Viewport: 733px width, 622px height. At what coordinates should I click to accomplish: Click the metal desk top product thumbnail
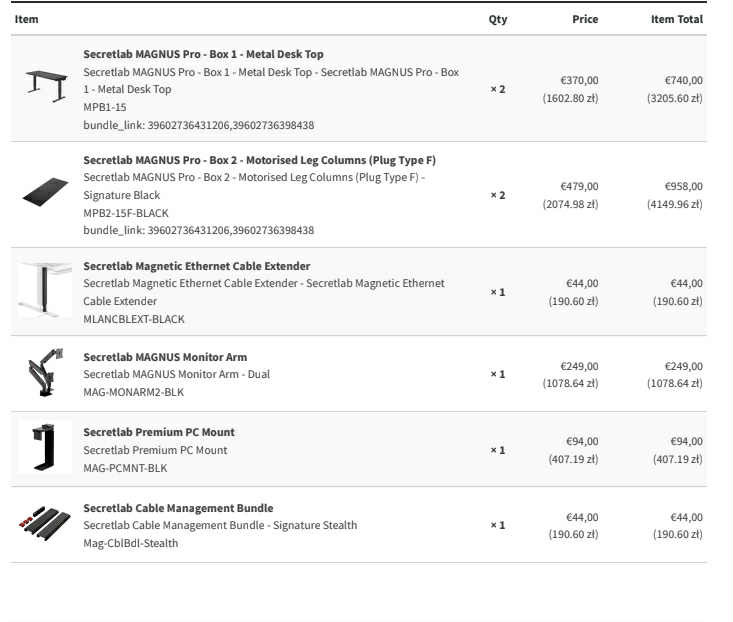point(45,84)
